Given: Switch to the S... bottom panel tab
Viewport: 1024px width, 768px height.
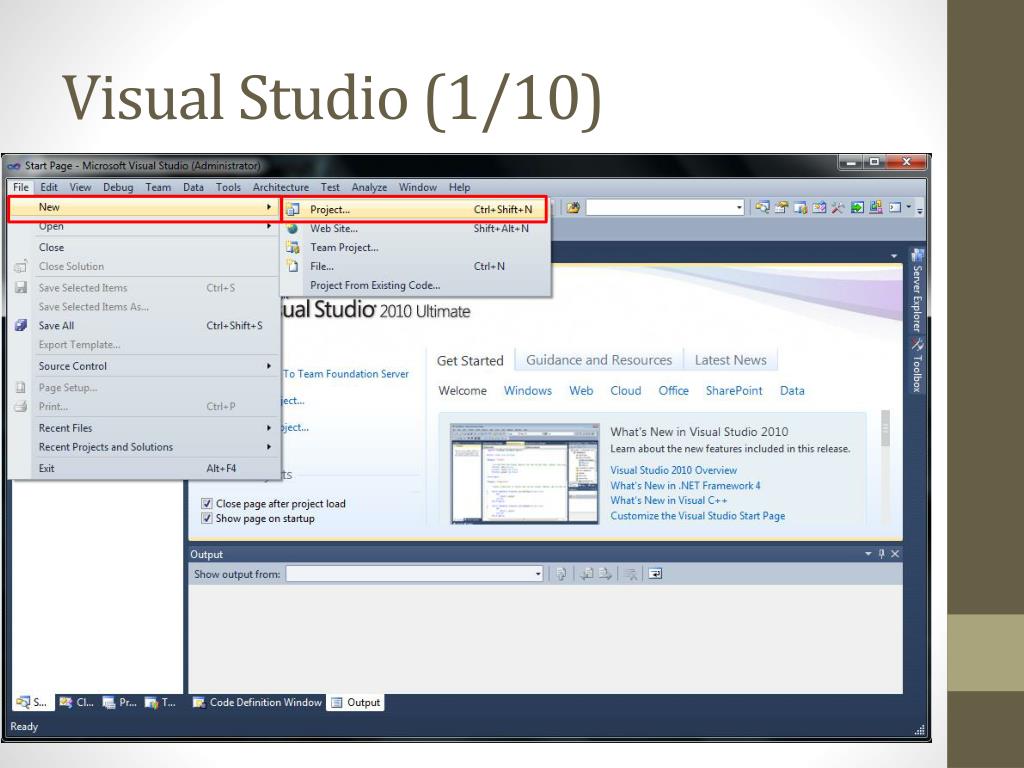Looking at the screenshot, I should (x=33, y=703).
